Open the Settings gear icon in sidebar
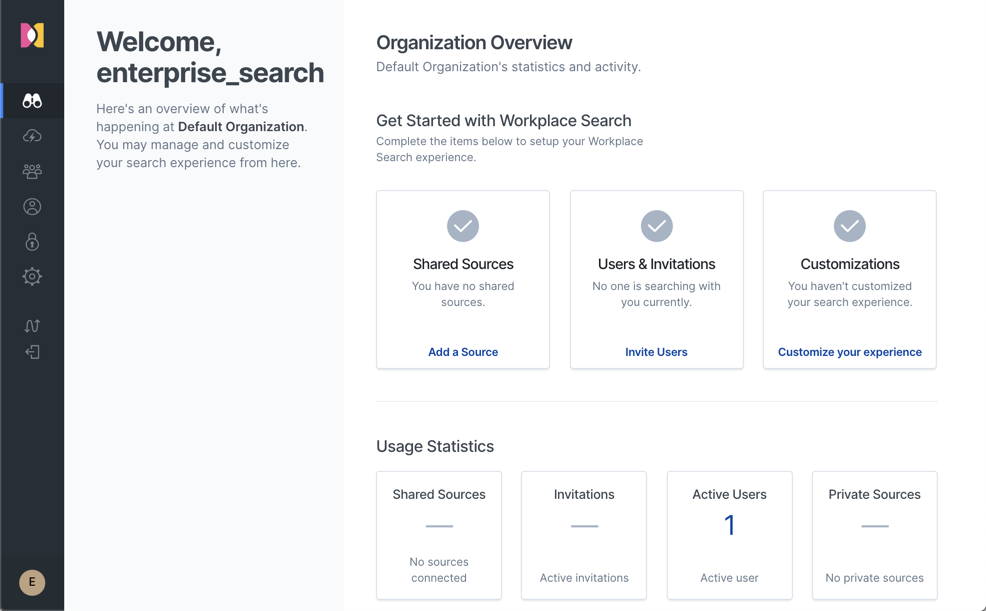 32,277
